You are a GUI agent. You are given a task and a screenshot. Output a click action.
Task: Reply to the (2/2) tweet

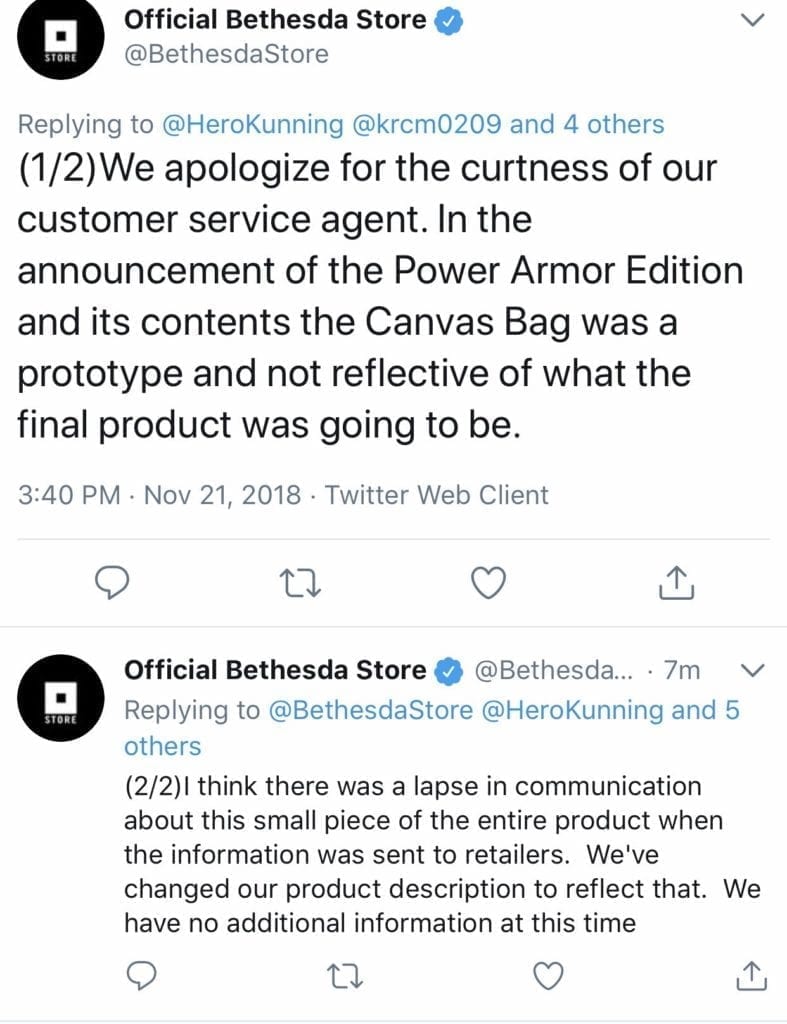coord(141,976)
